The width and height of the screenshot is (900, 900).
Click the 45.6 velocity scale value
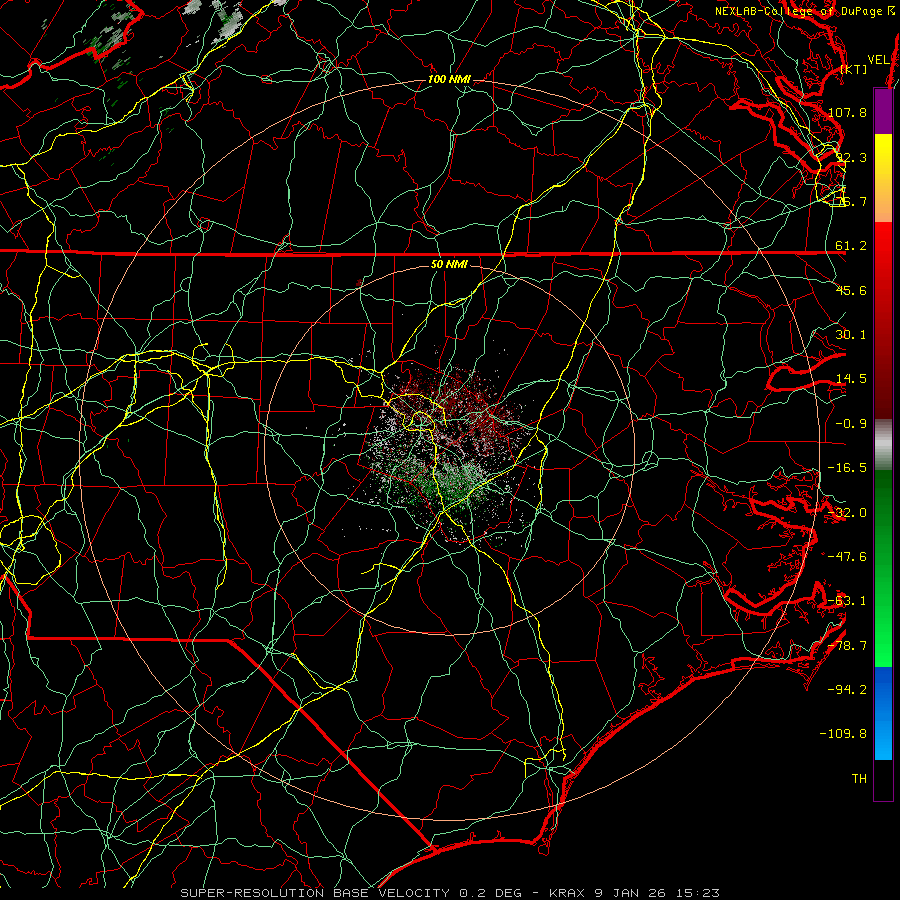click(x=851, y=290)
